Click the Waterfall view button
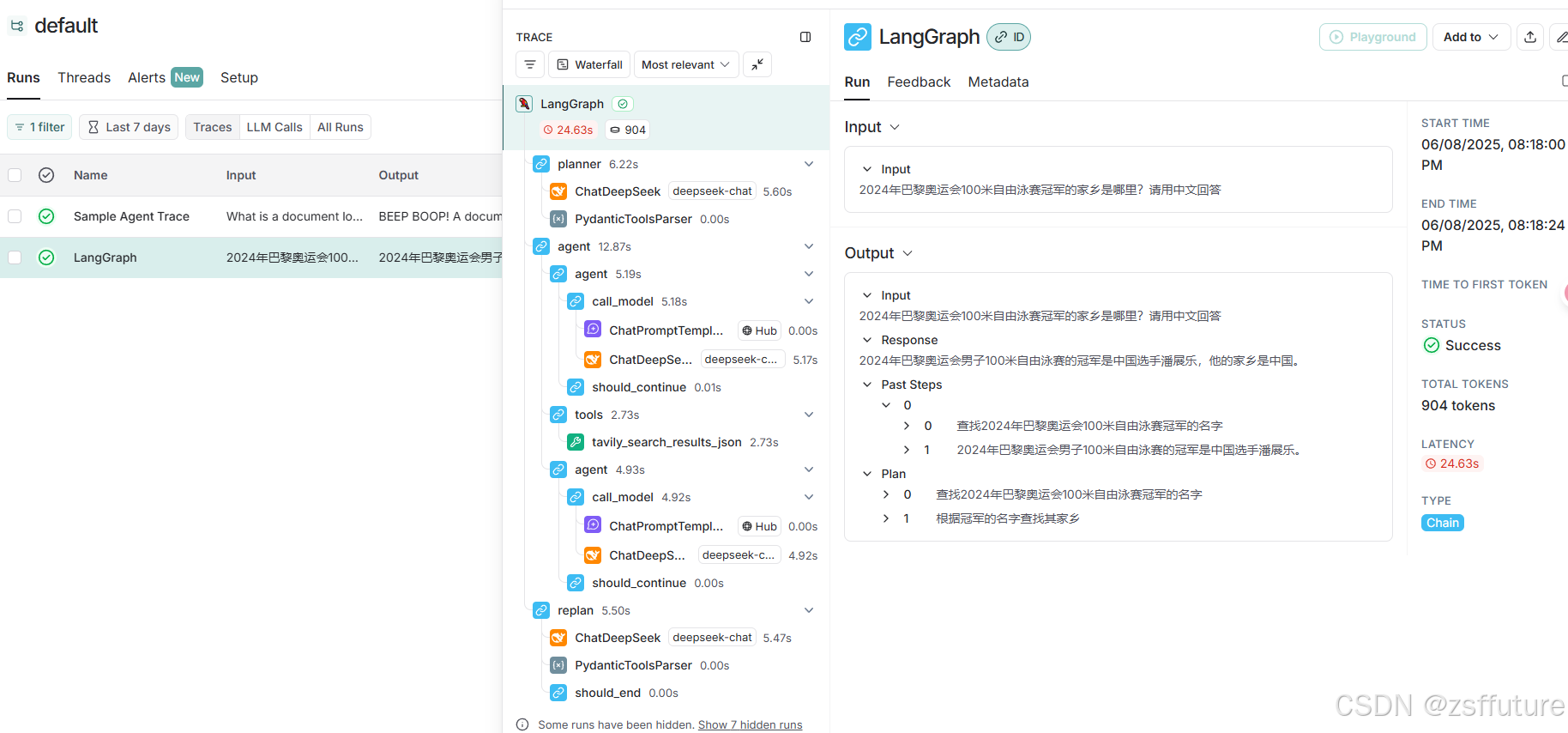Viewport: 1568px width, 733px height. (589, 64)
